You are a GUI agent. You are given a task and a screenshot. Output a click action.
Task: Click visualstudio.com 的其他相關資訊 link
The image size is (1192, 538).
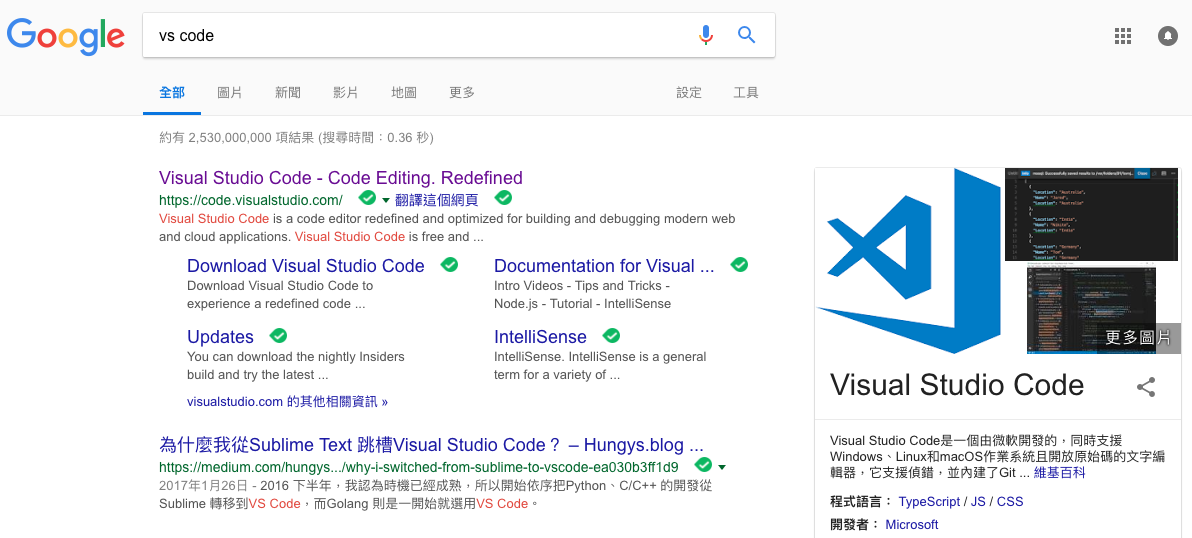[x=287, y=401]
